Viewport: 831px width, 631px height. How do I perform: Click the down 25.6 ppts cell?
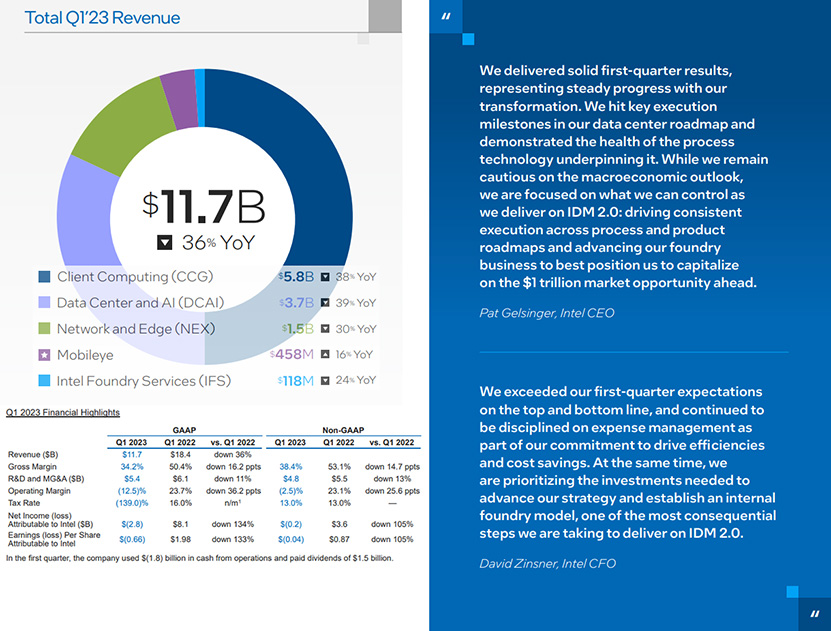392,491
